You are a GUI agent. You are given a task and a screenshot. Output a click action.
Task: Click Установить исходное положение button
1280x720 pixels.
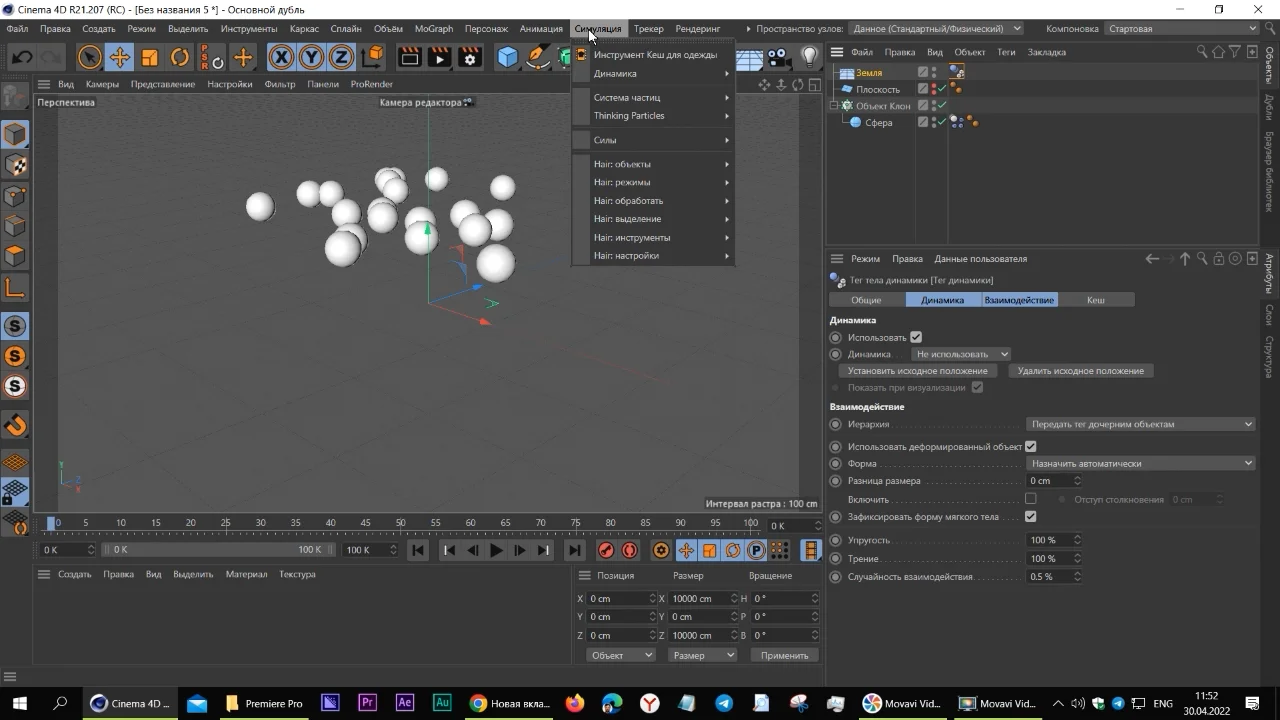coord(917,370)
